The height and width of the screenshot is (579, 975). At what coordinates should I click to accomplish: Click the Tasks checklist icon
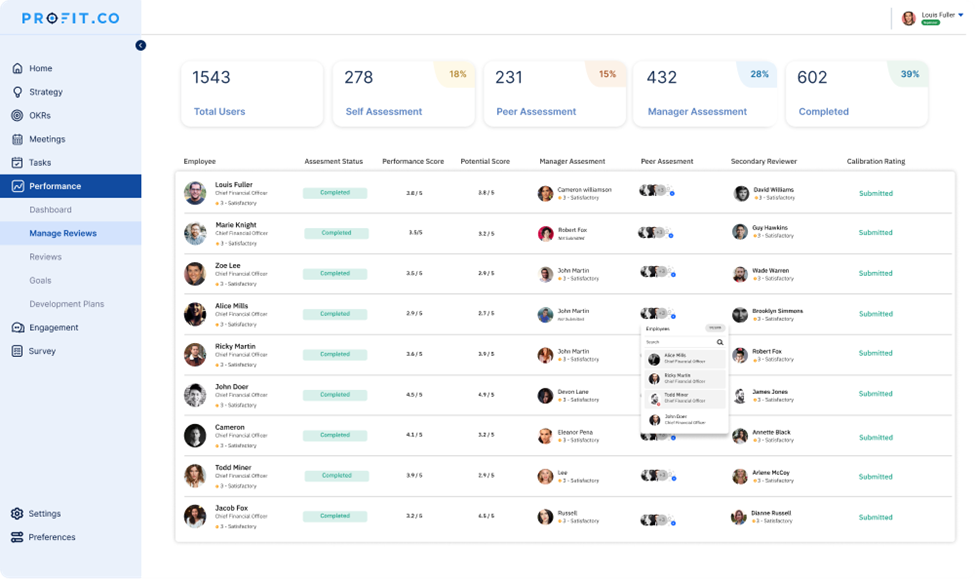click(x=17, y=163)
